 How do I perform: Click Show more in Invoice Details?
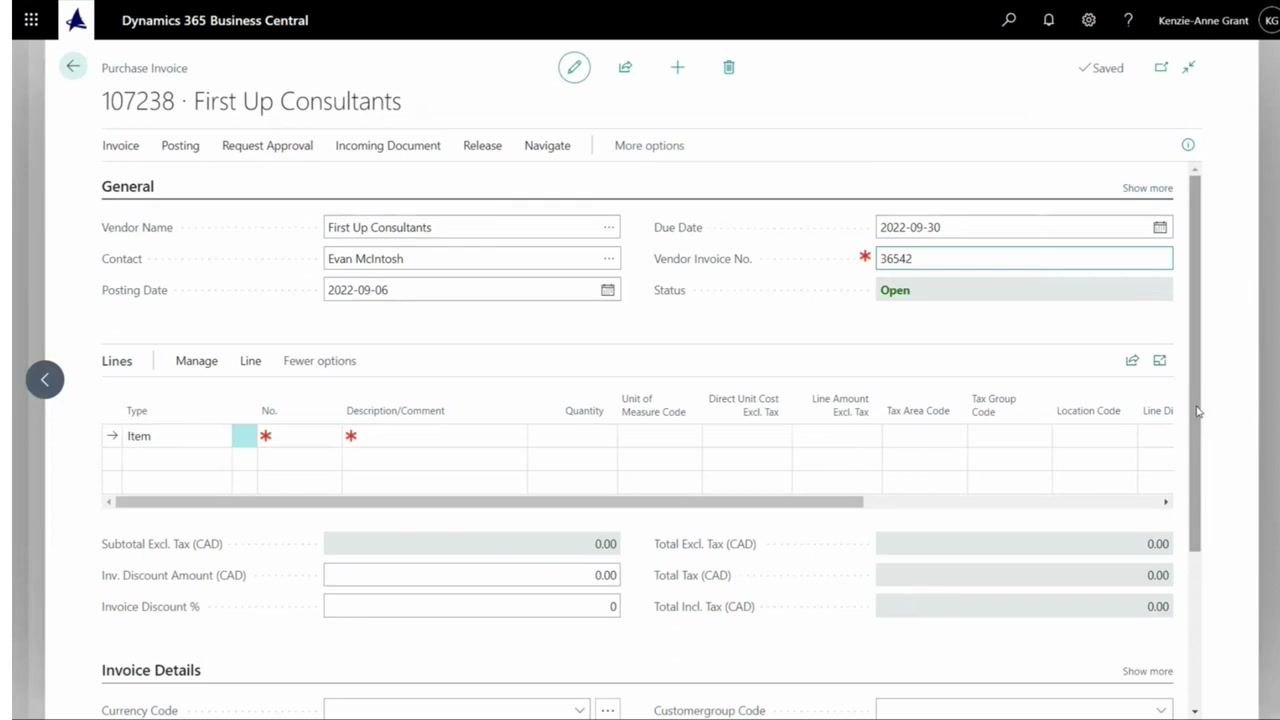(1147, 671)
